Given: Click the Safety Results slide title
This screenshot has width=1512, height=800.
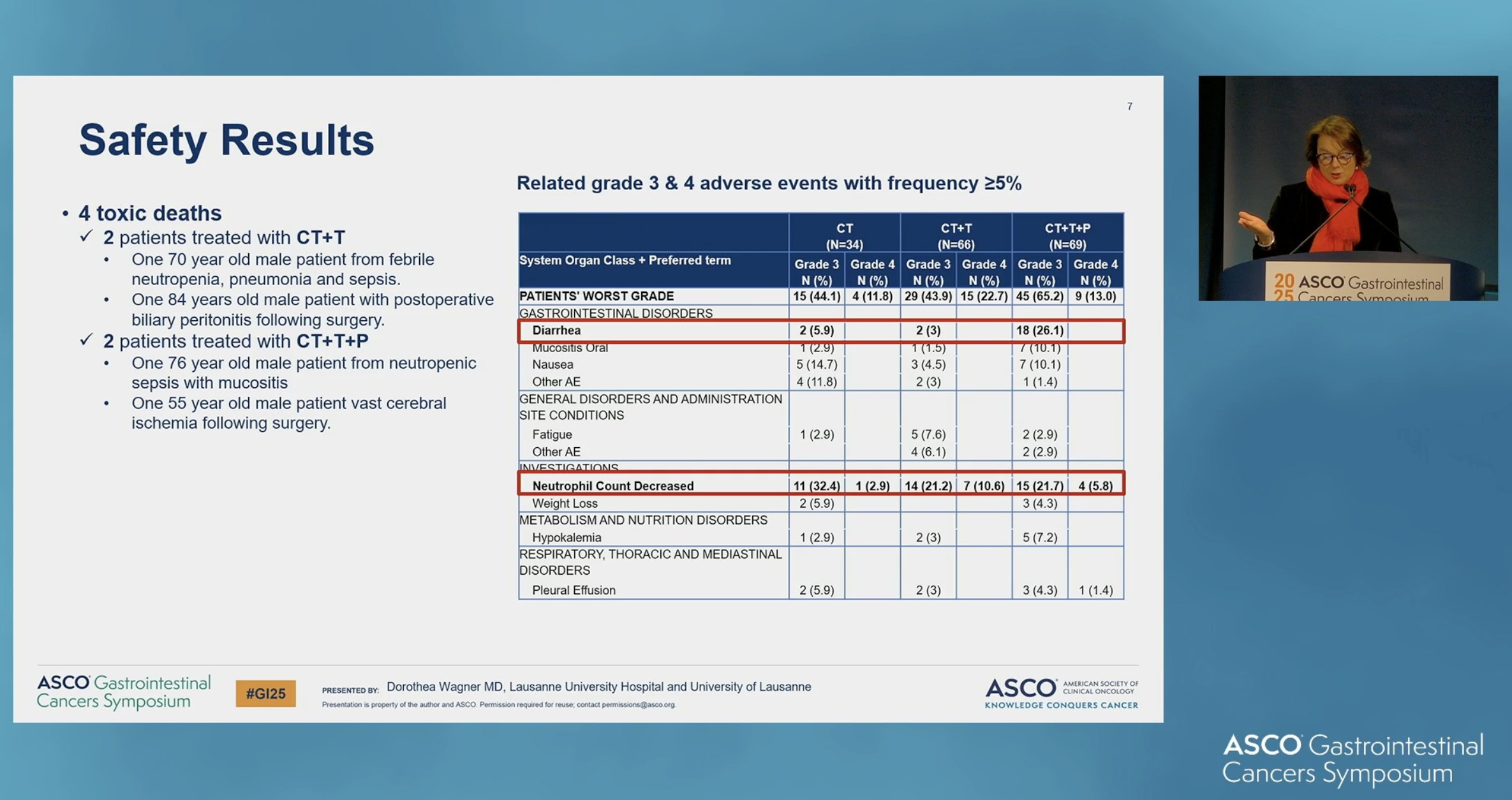Looking at the screenshot, I should [x=226, y=140].
